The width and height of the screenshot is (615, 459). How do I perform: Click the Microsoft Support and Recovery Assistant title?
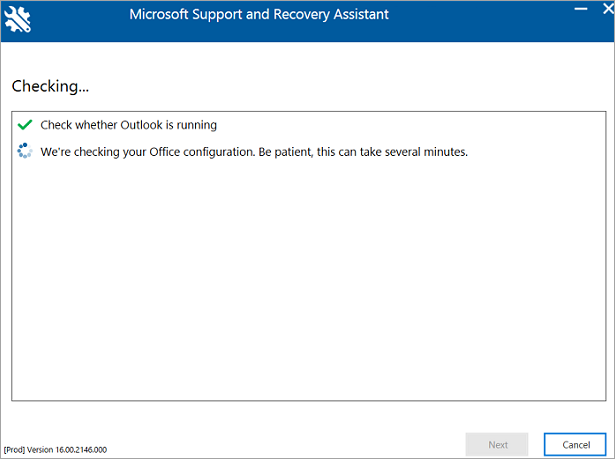click(258, 15)
